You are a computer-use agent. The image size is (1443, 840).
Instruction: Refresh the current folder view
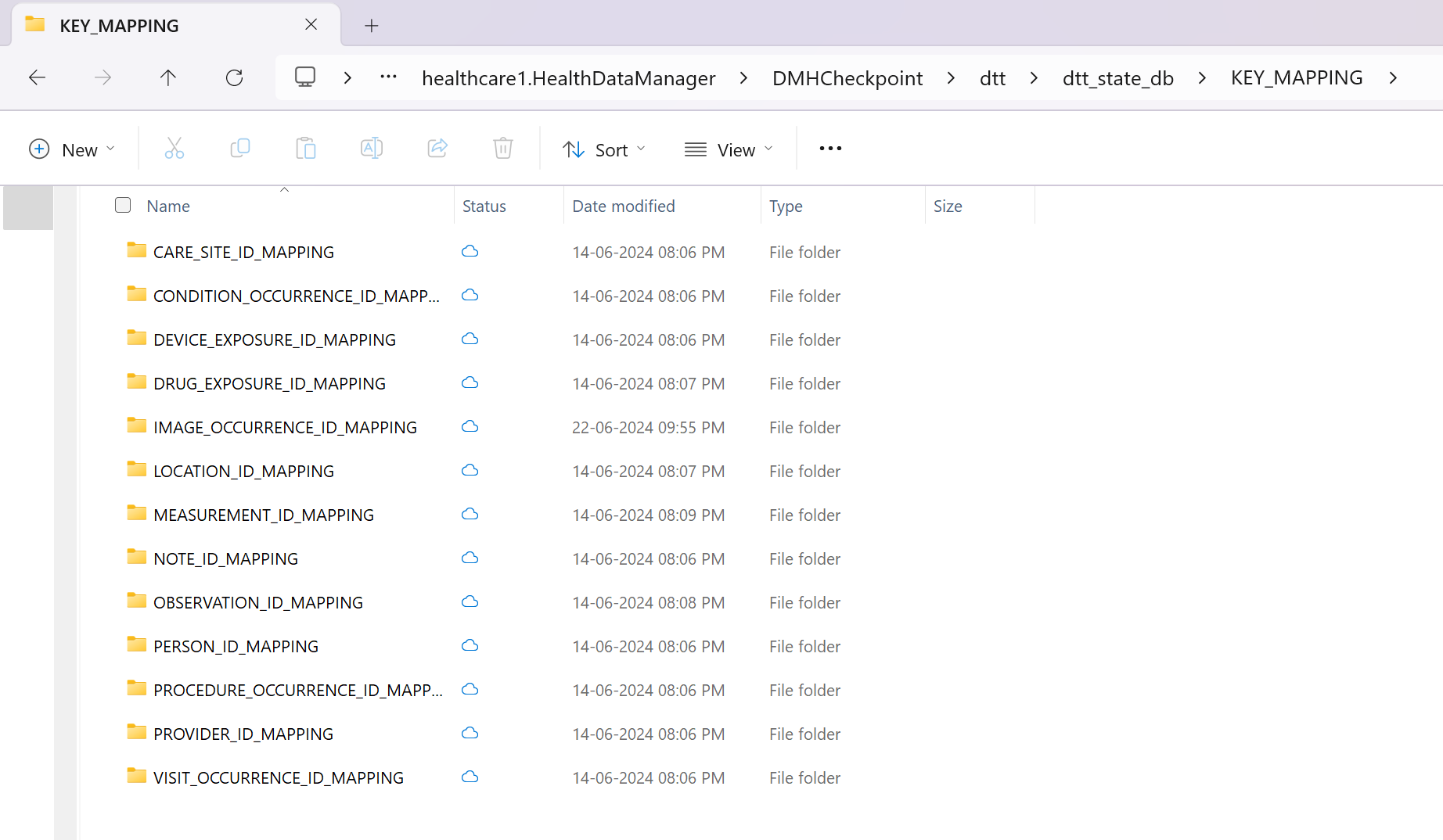coord(234,77)
